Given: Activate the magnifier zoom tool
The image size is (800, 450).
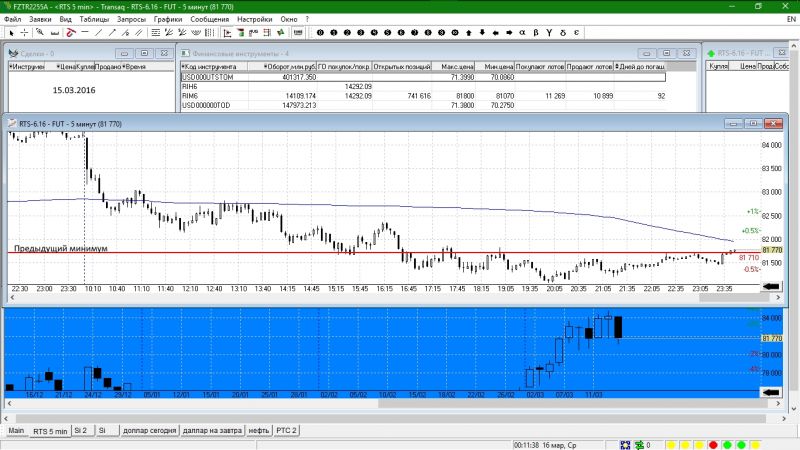Looking at the screenshot, I should (40, 32).
